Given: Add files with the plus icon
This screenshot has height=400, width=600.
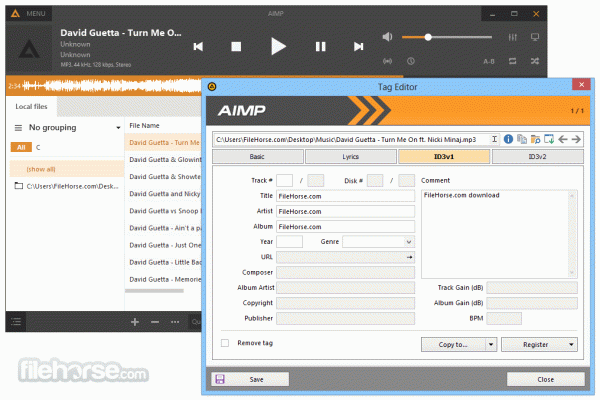Looking at the screenshot, I should click(135, 322).
